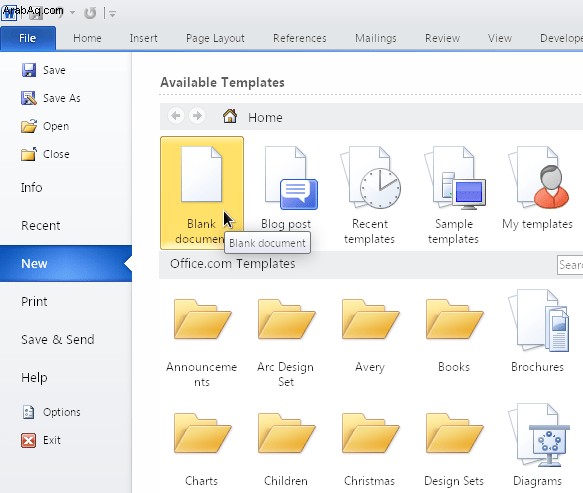
Task: Switch to the Page Layout ribbon tab
Action: (x=215, y=38)
